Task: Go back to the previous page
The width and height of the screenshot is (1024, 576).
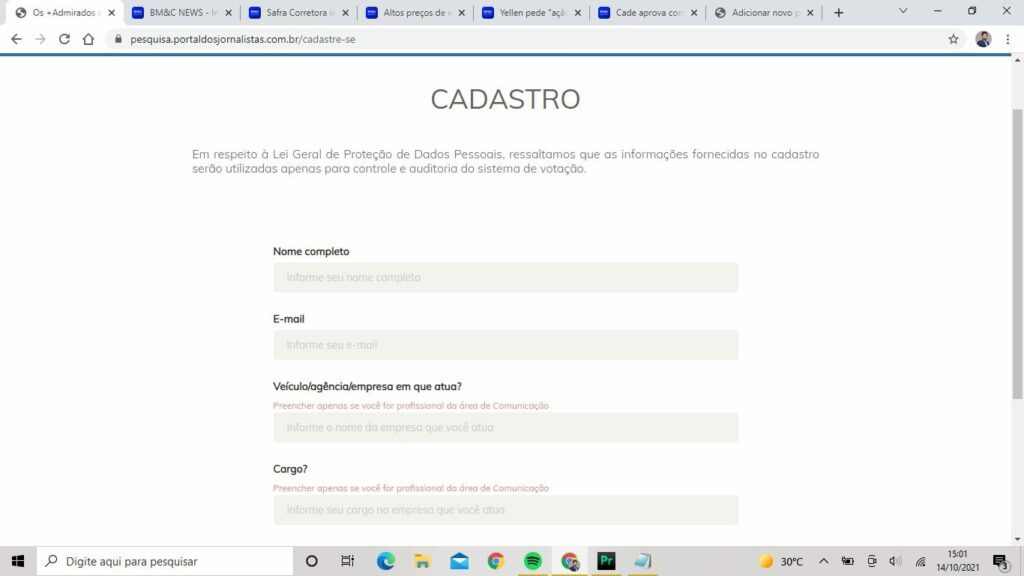Action: point(16,39)
